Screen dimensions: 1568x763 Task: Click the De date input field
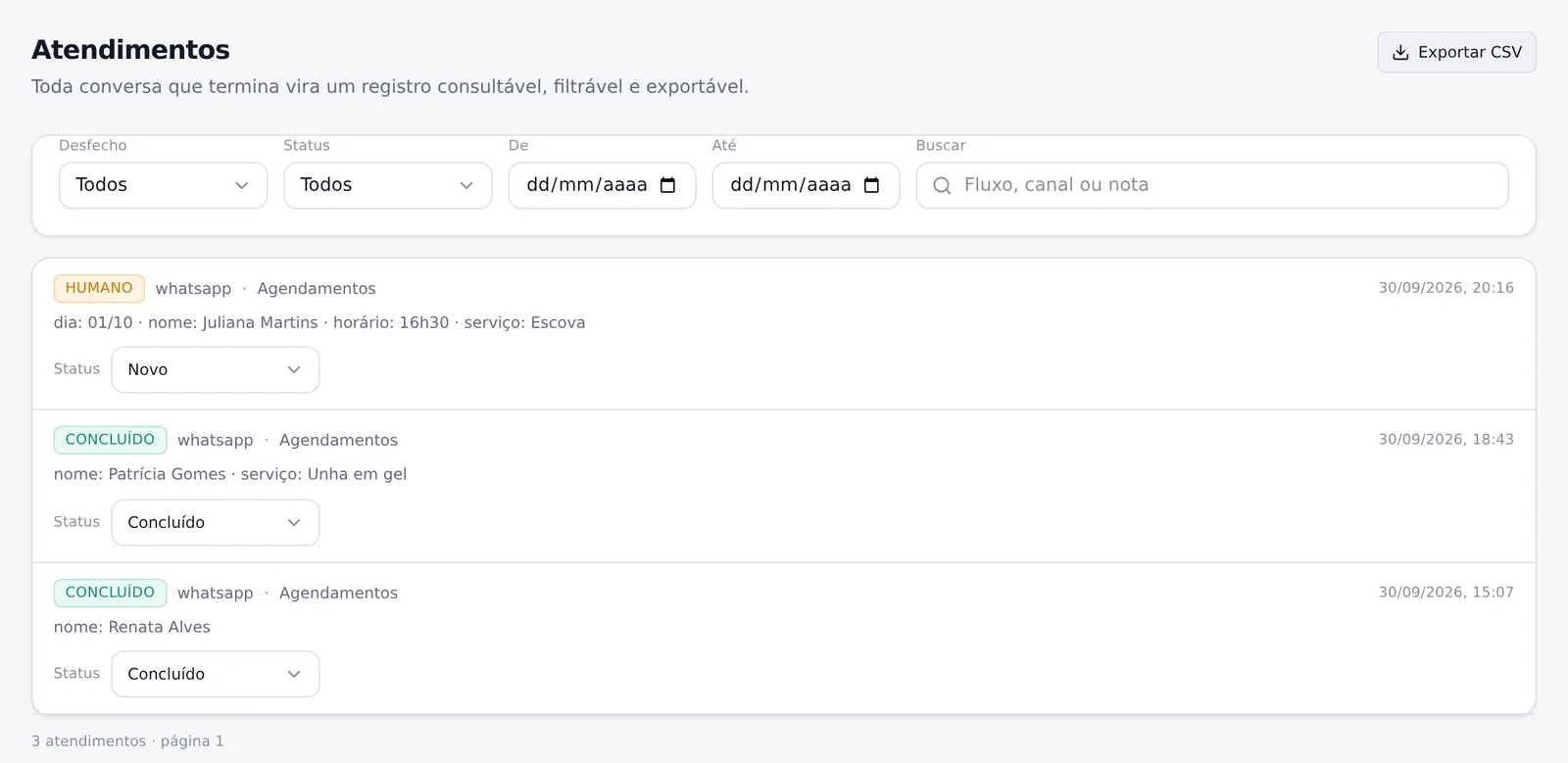[x=602, y=185]
